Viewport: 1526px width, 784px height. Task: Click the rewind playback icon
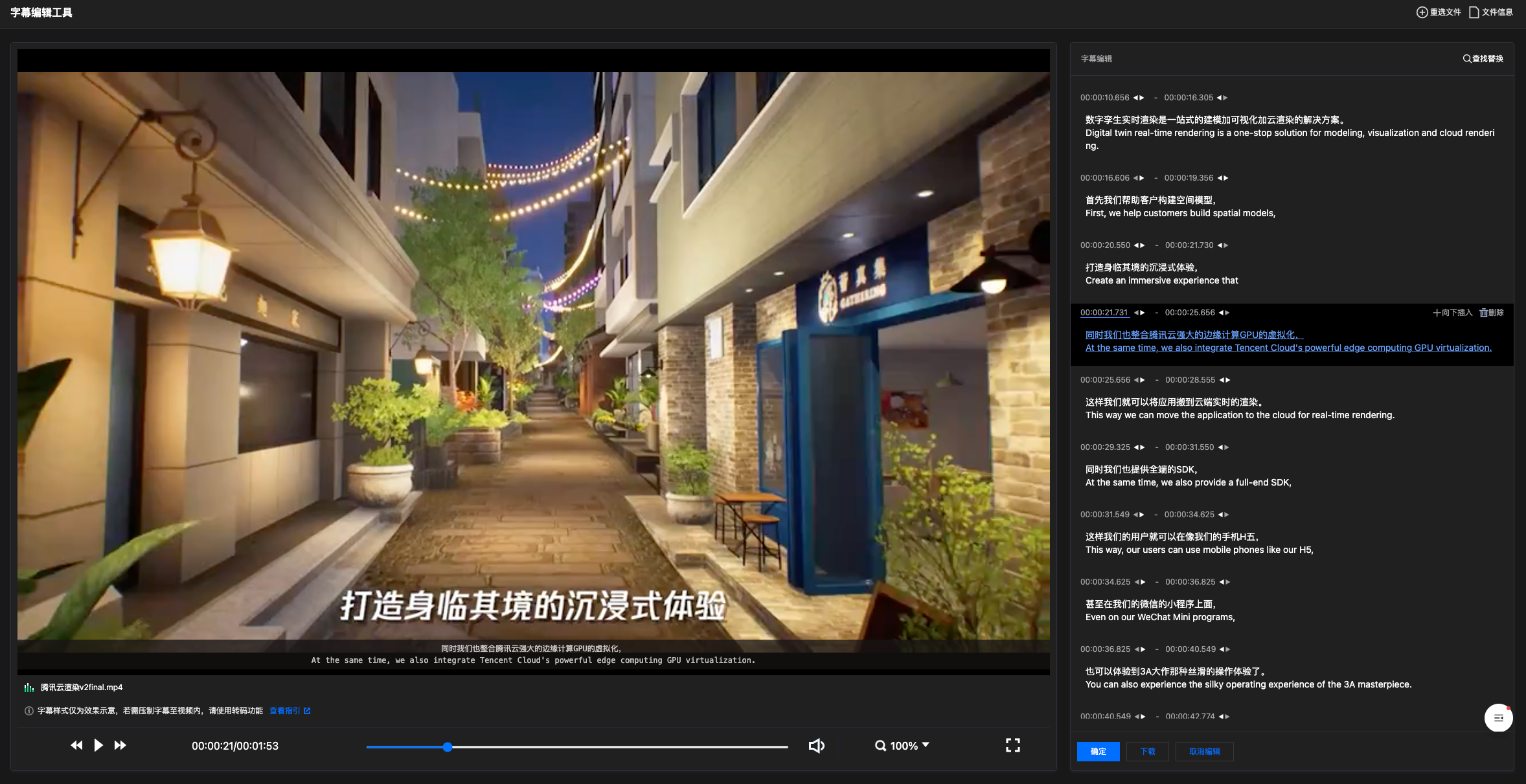click(x=76, y=745)
